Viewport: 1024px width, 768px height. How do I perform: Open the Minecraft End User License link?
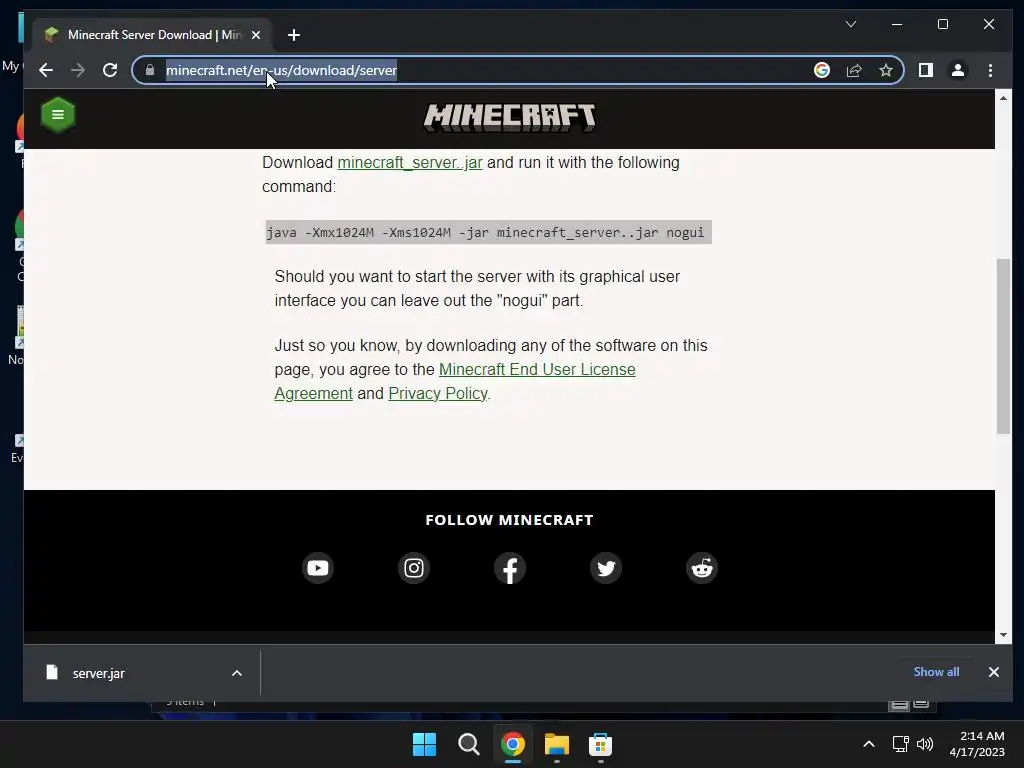click(x=455, y=381)
